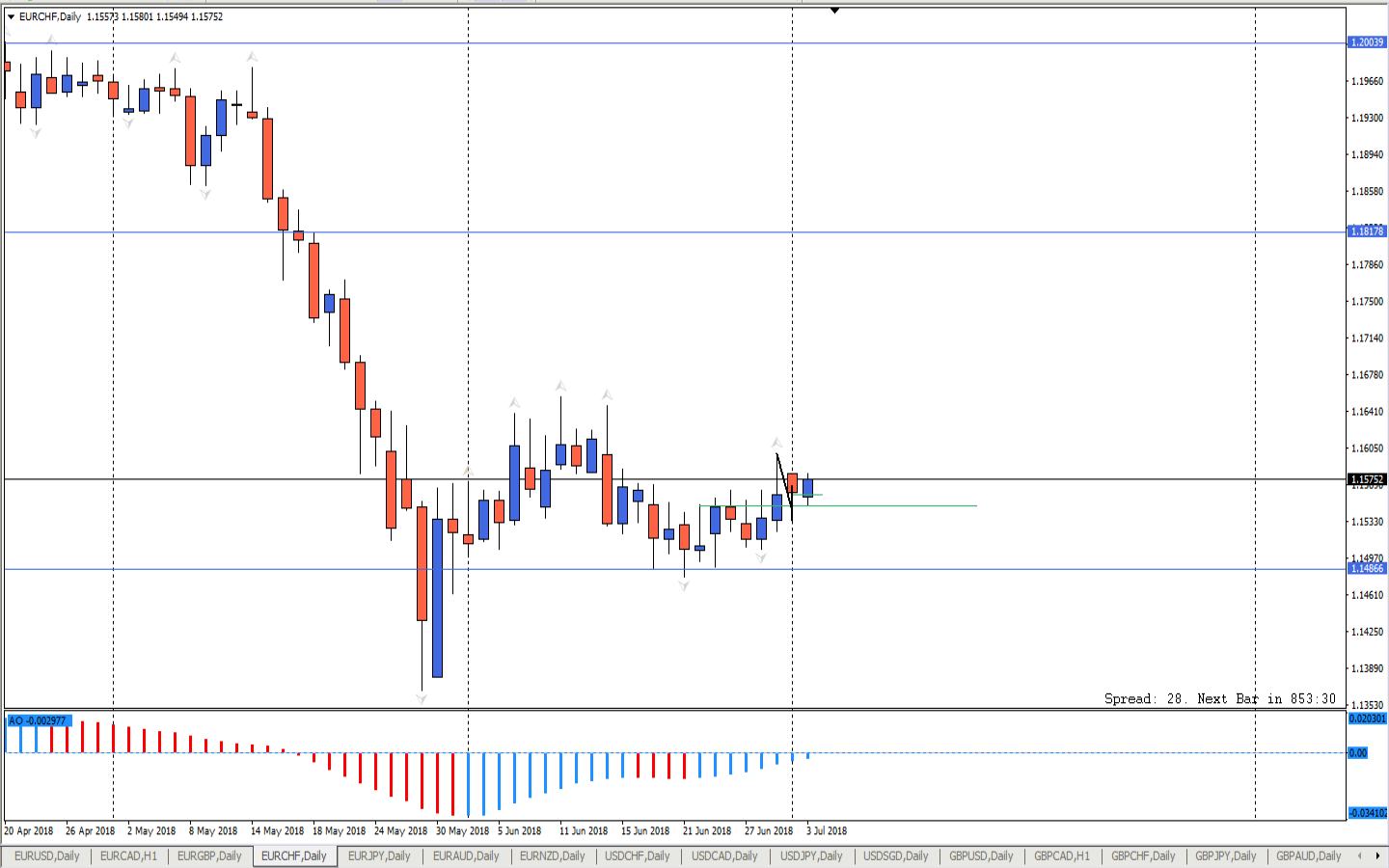Click the 8 May 2018 date label
1389x868 pixels.
[213, 830]
